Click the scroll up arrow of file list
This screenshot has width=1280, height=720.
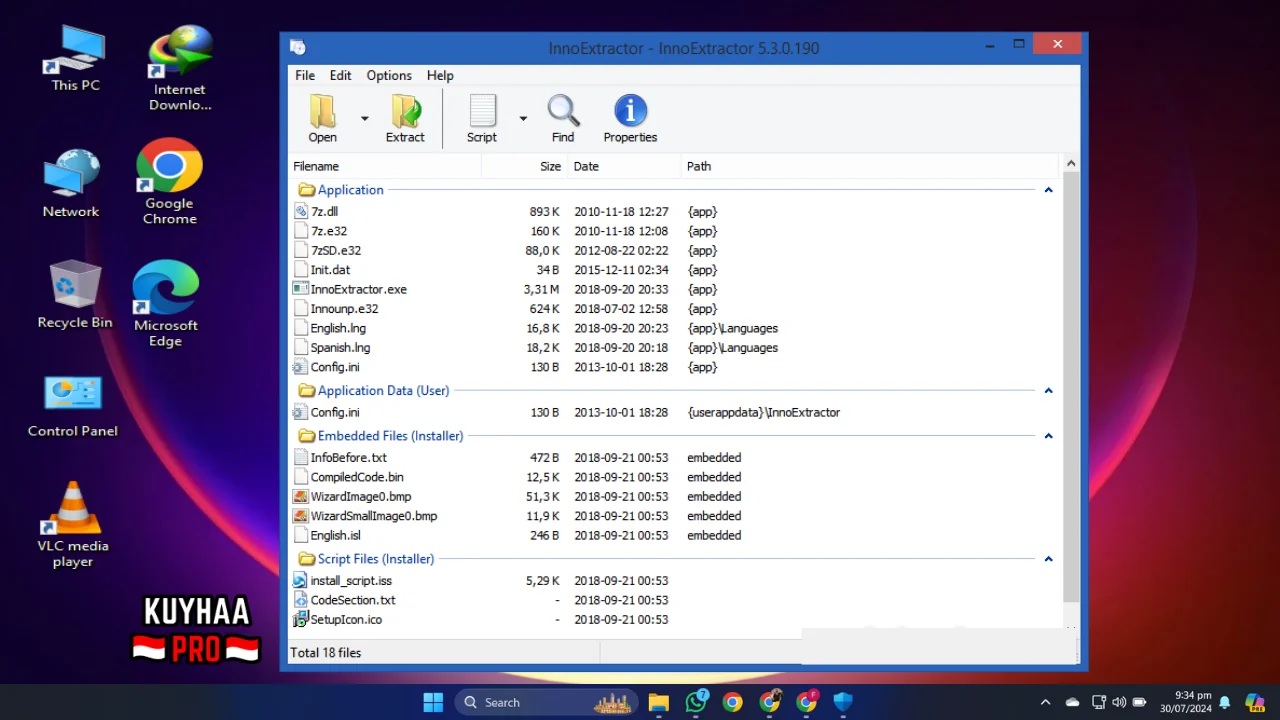1071,164
